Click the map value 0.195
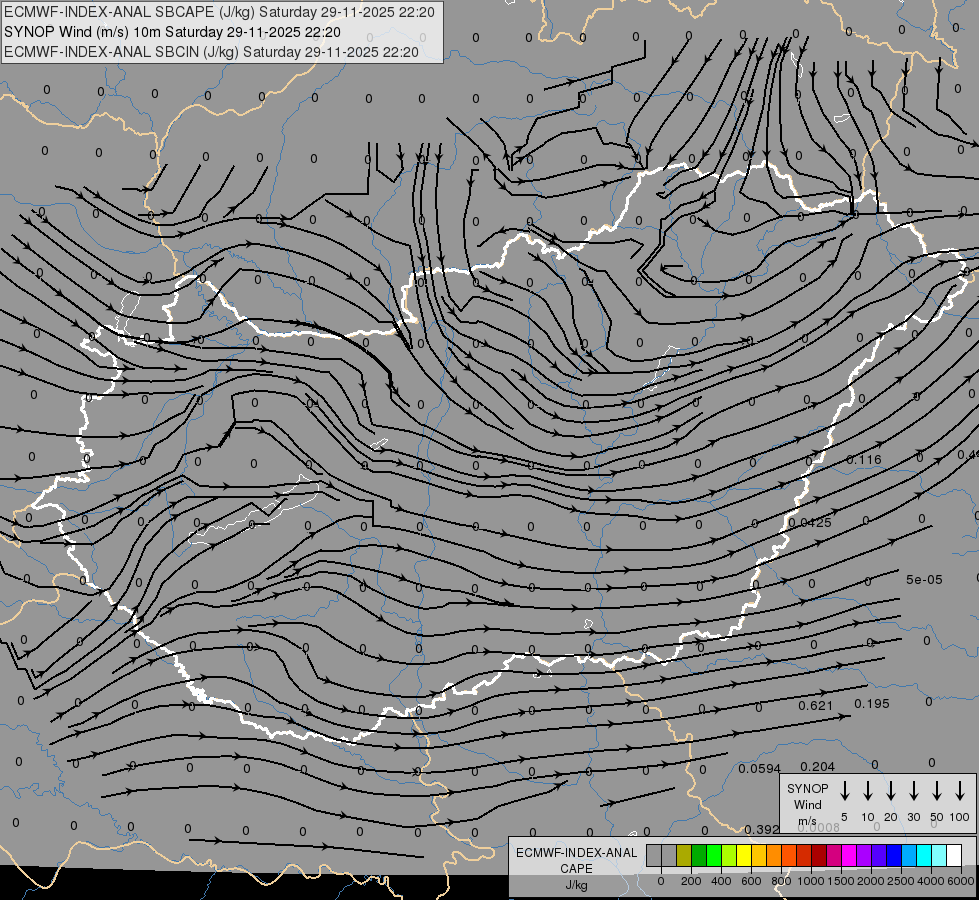Viewport: 979px width, 900px height. tap(872, 704)
